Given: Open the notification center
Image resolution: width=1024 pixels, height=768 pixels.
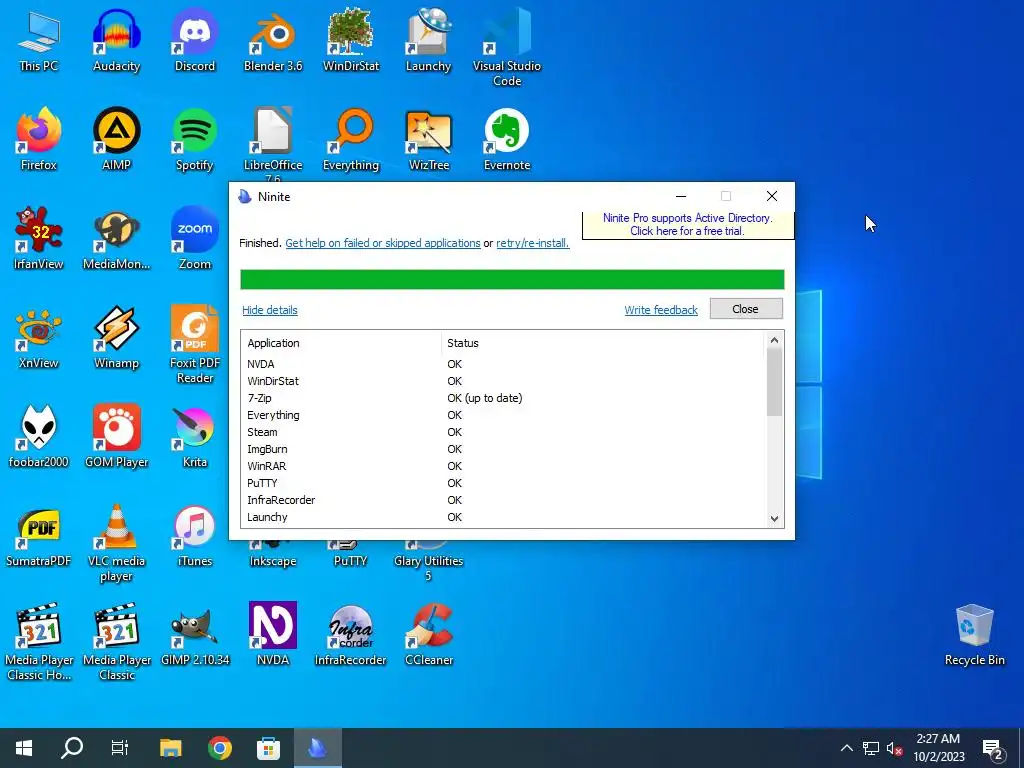Looking at the screenshot, I should click(993, 750).
